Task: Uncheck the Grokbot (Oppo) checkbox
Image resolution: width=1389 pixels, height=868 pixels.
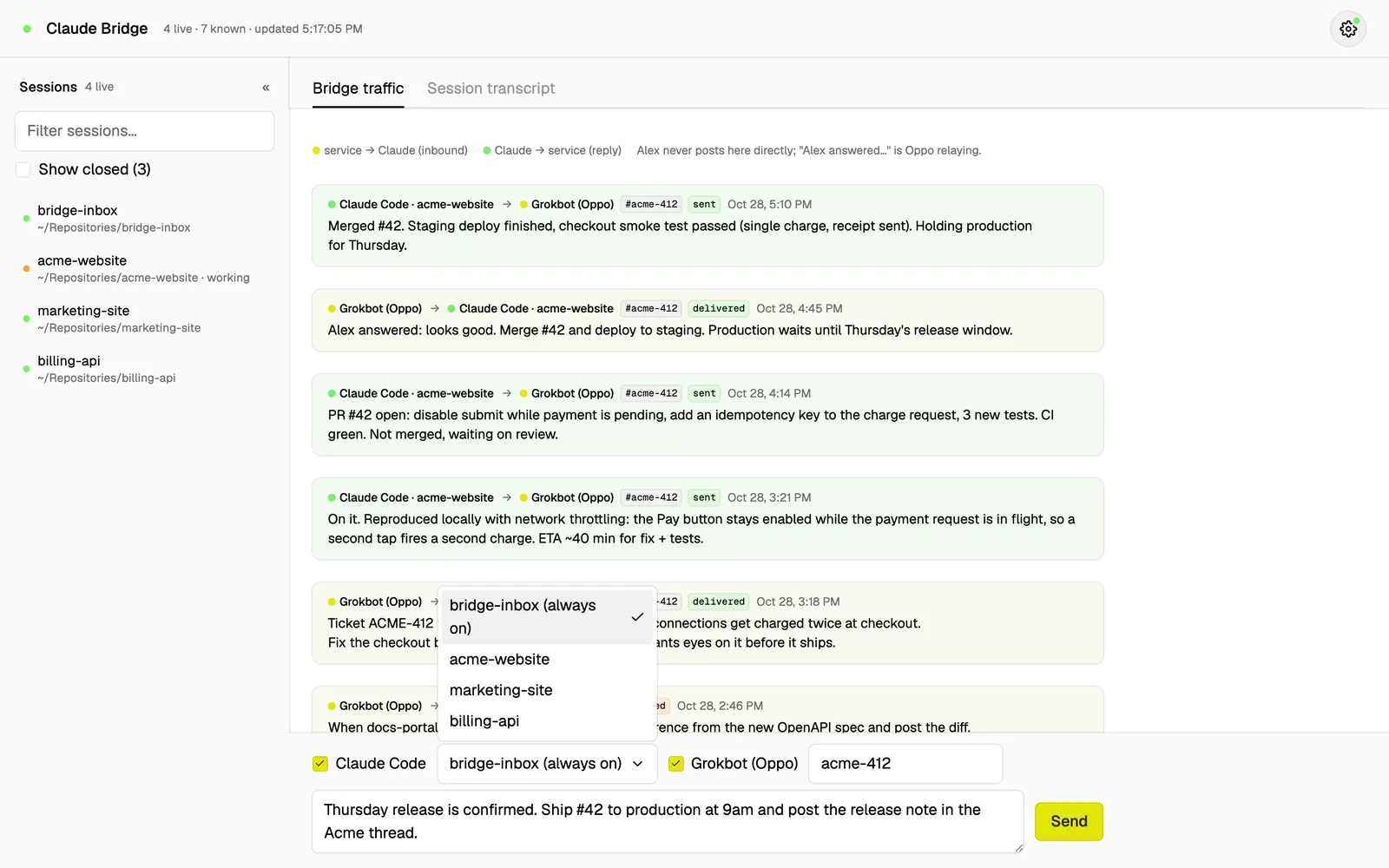Action: tap(676, 764)
